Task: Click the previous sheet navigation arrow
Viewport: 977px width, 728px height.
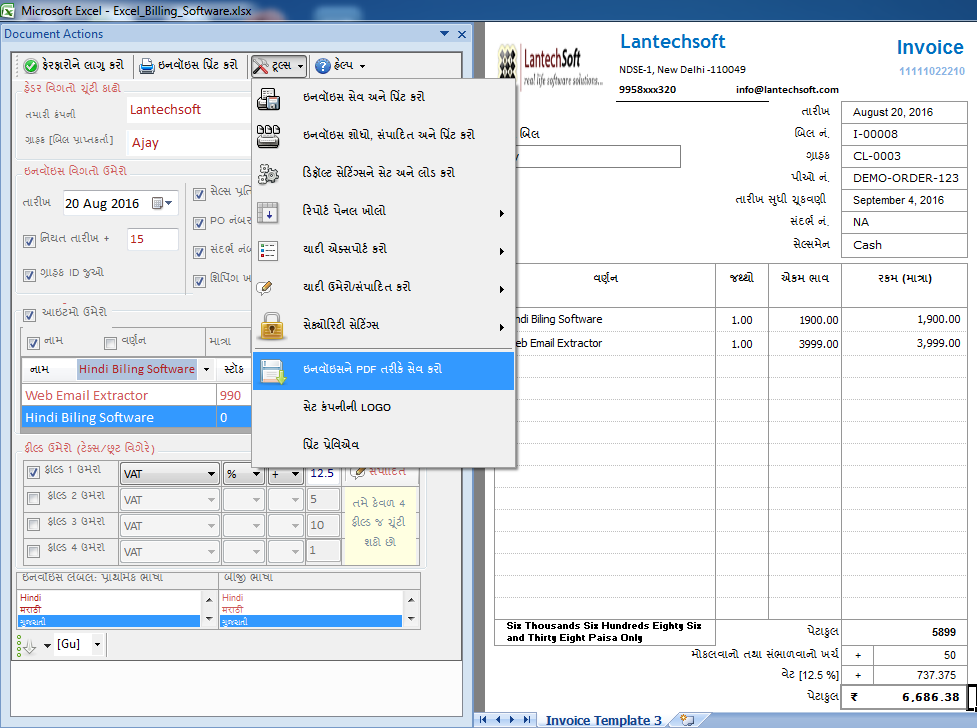Action: tap(498, 719)
